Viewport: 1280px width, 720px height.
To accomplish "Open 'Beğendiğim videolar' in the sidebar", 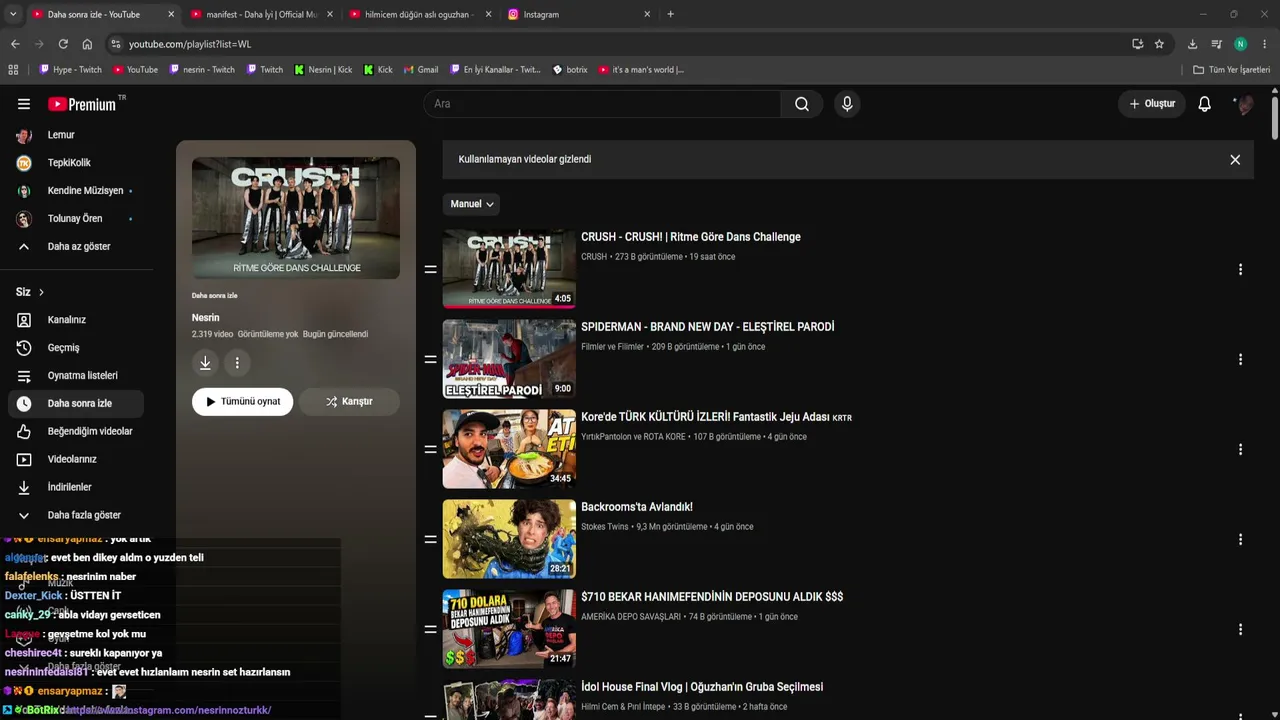I will [x=76, y=432].
